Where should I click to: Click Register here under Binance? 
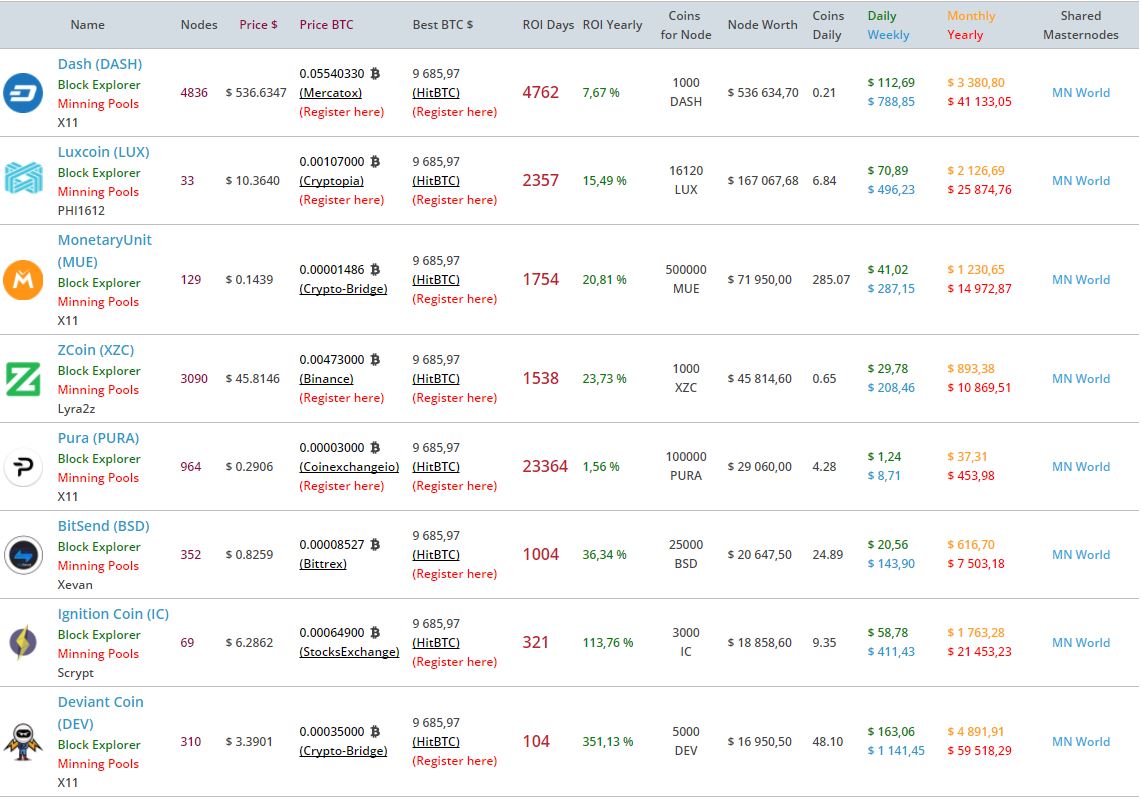[x=342, y=398]
